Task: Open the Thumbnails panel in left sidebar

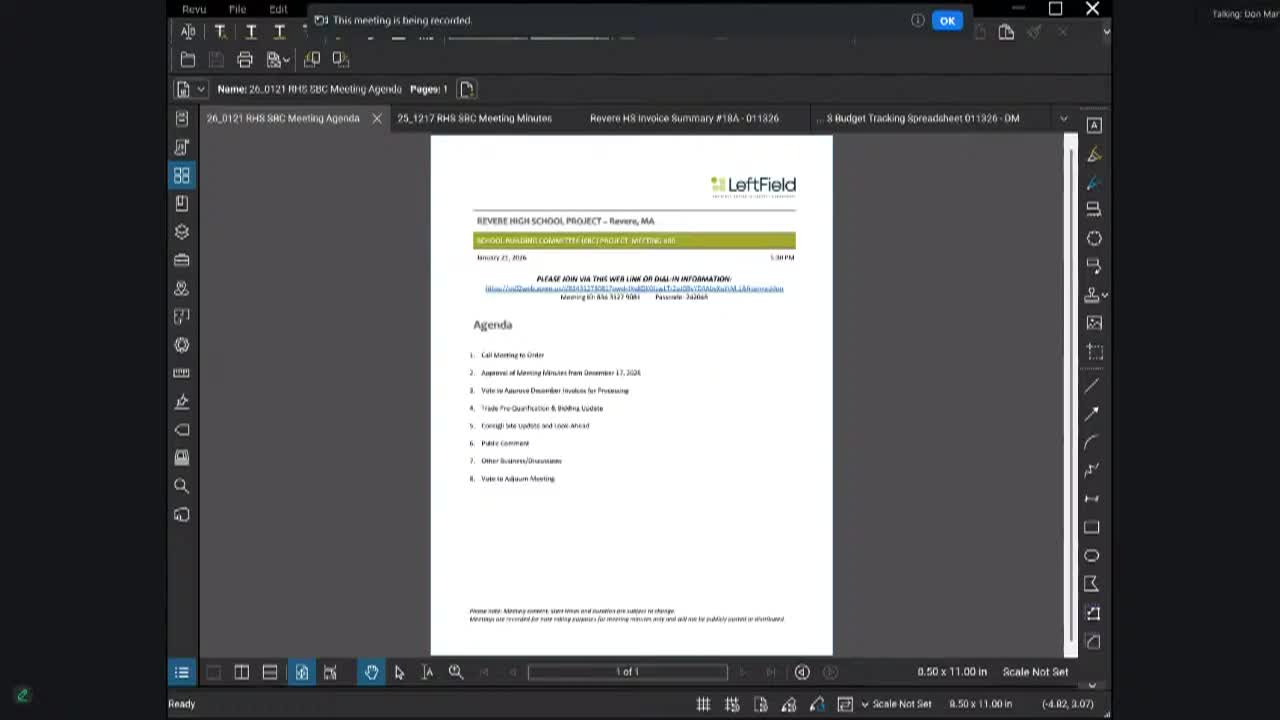Action: [x=181, y=175]
